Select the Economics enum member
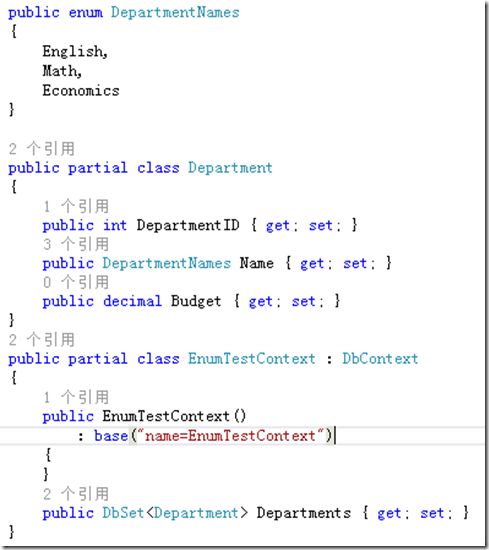Screen dimensions: 489x550 pos(81,90)
